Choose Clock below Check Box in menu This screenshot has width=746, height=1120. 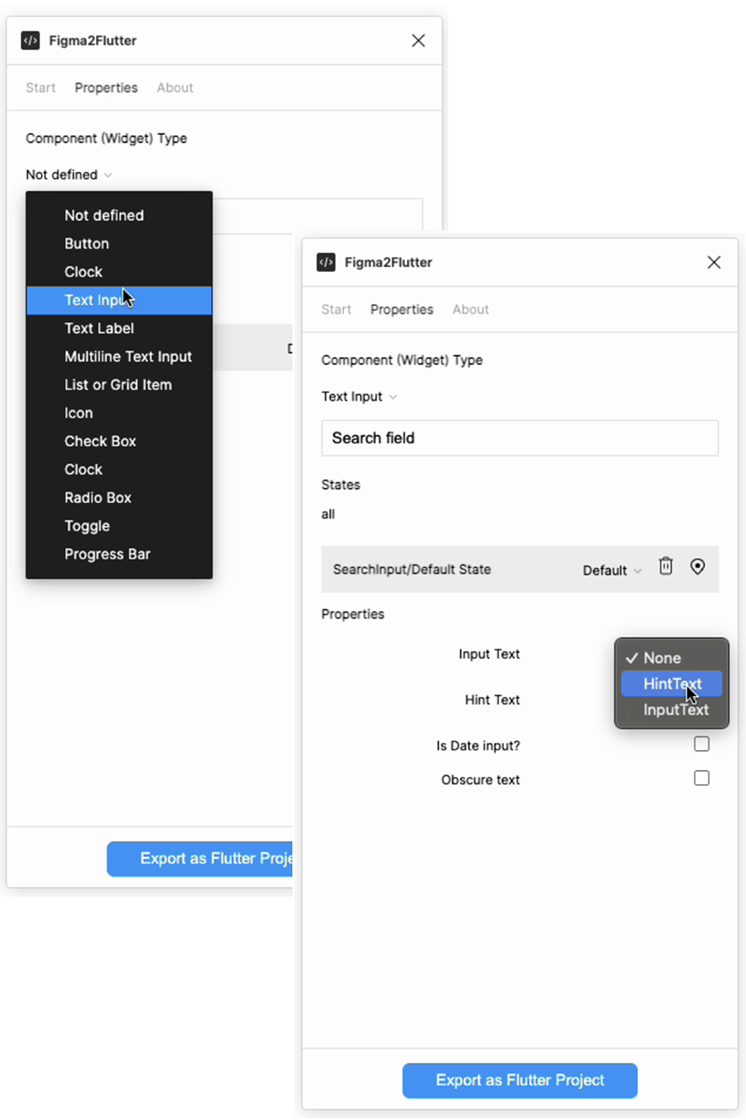point(119,469)
